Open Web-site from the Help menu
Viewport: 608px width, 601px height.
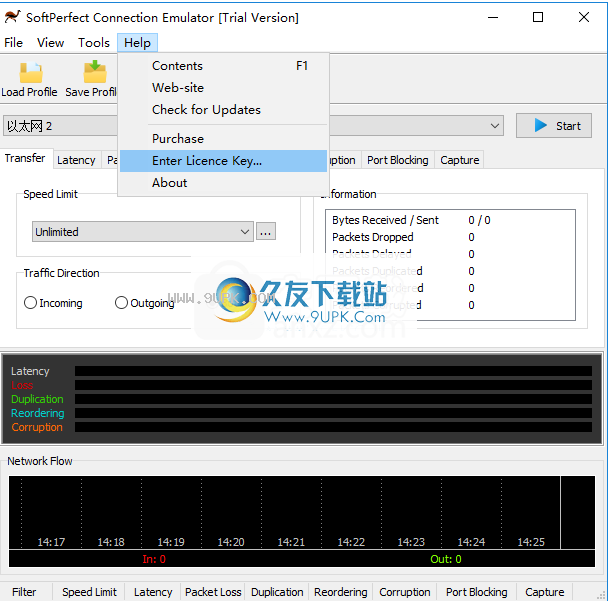(x=223, y=88)
